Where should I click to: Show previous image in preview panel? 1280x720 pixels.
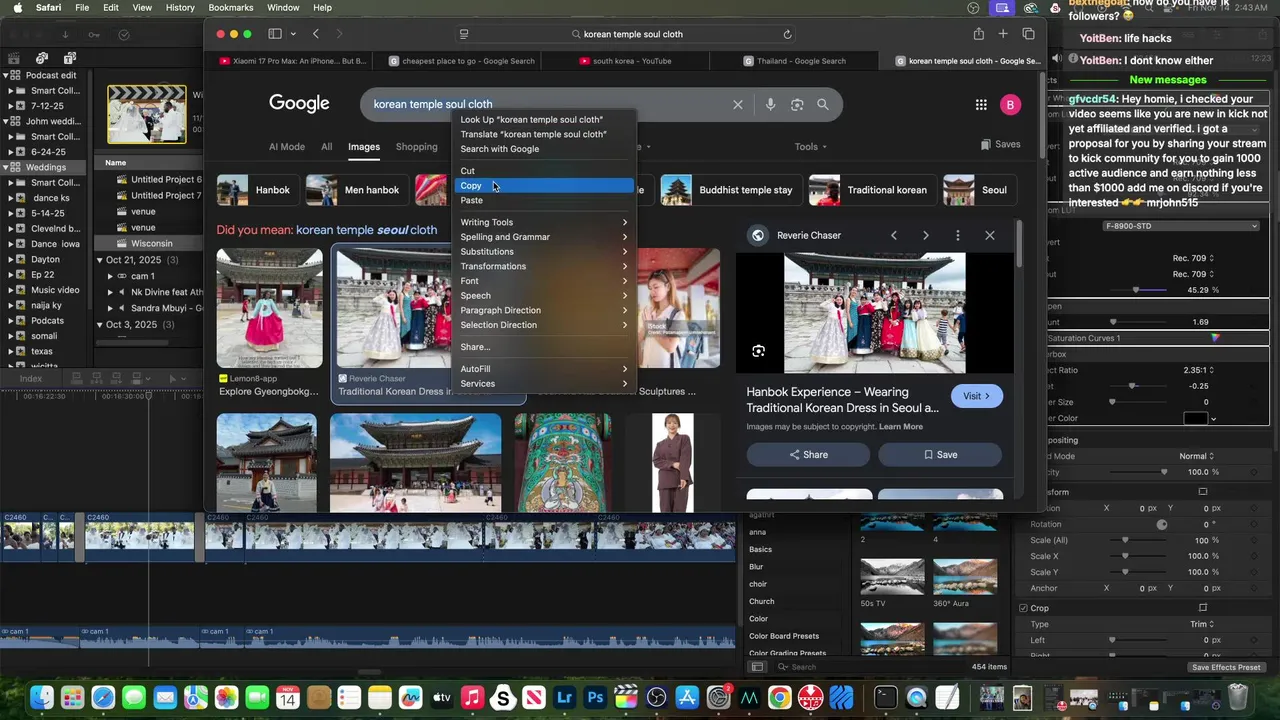[894, 235]
